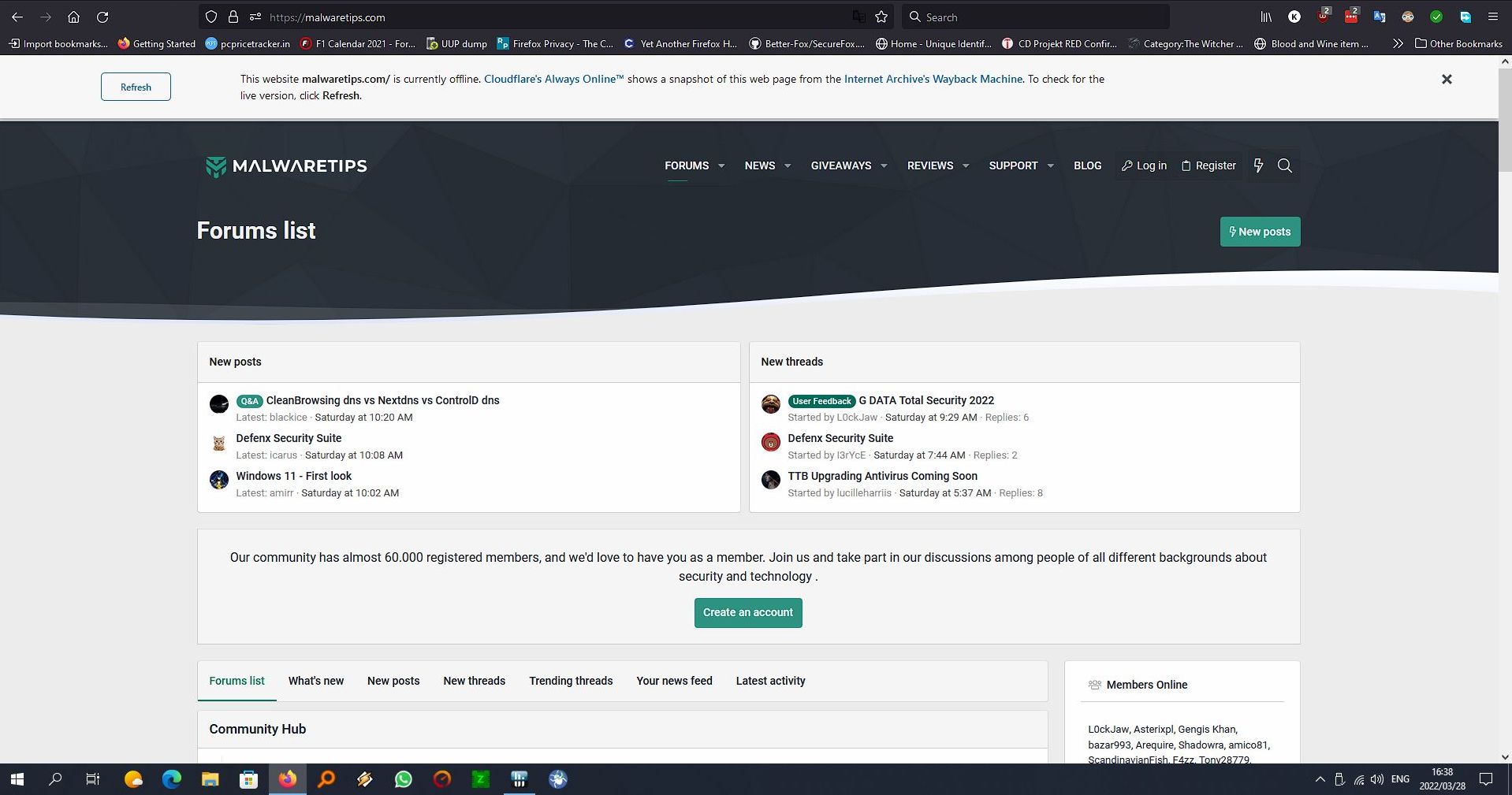Open the Community Hub section heading
Screen dimensions: 1512x795
(258, 729)
